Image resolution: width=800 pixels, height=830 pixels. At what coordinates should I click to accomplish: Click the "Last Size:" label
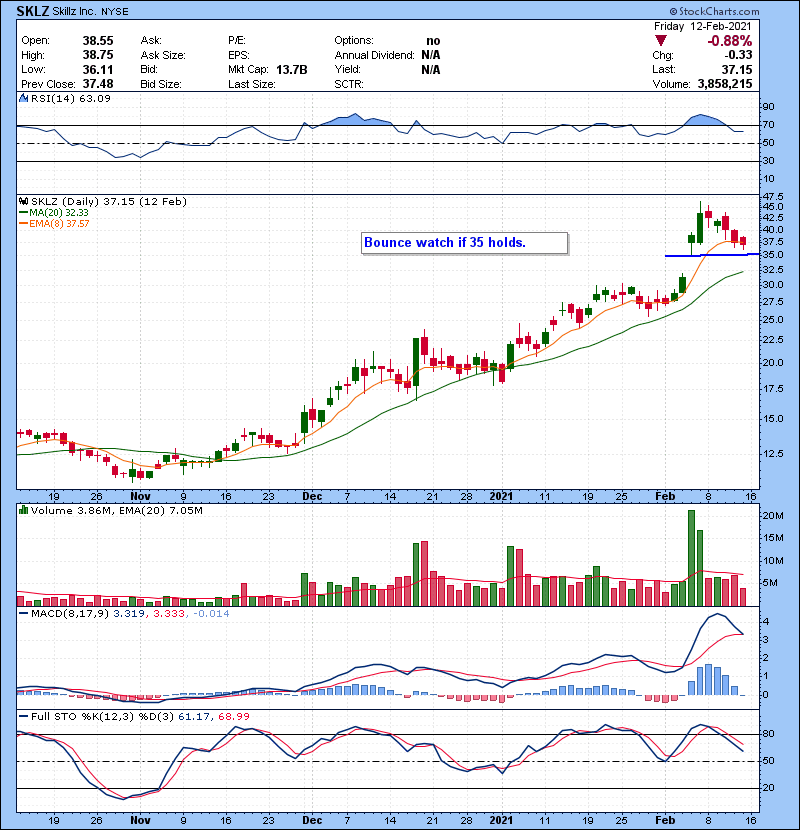(x=252, y=84)
